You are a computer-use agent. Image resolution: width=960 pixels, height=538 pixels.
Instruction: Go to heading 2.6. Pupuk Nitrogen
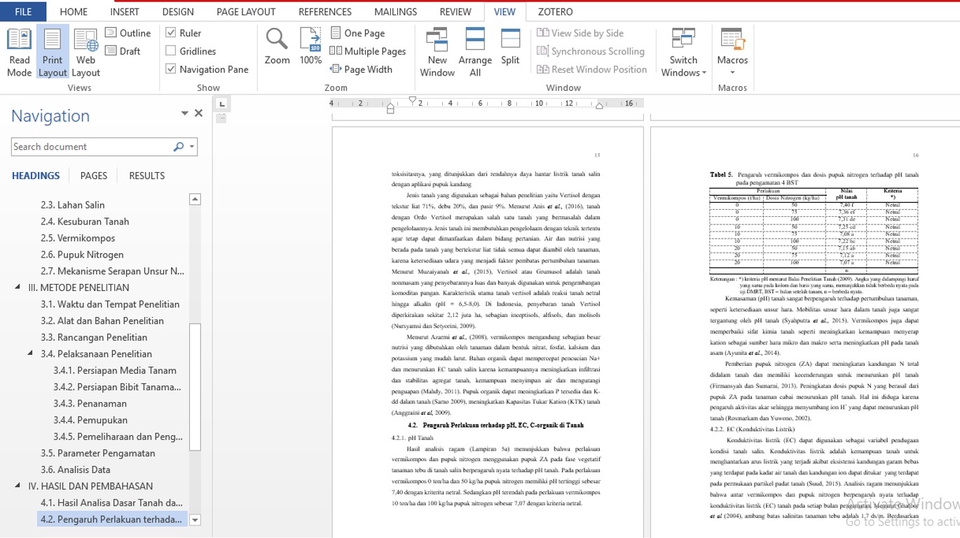click(x=82, y=255)
